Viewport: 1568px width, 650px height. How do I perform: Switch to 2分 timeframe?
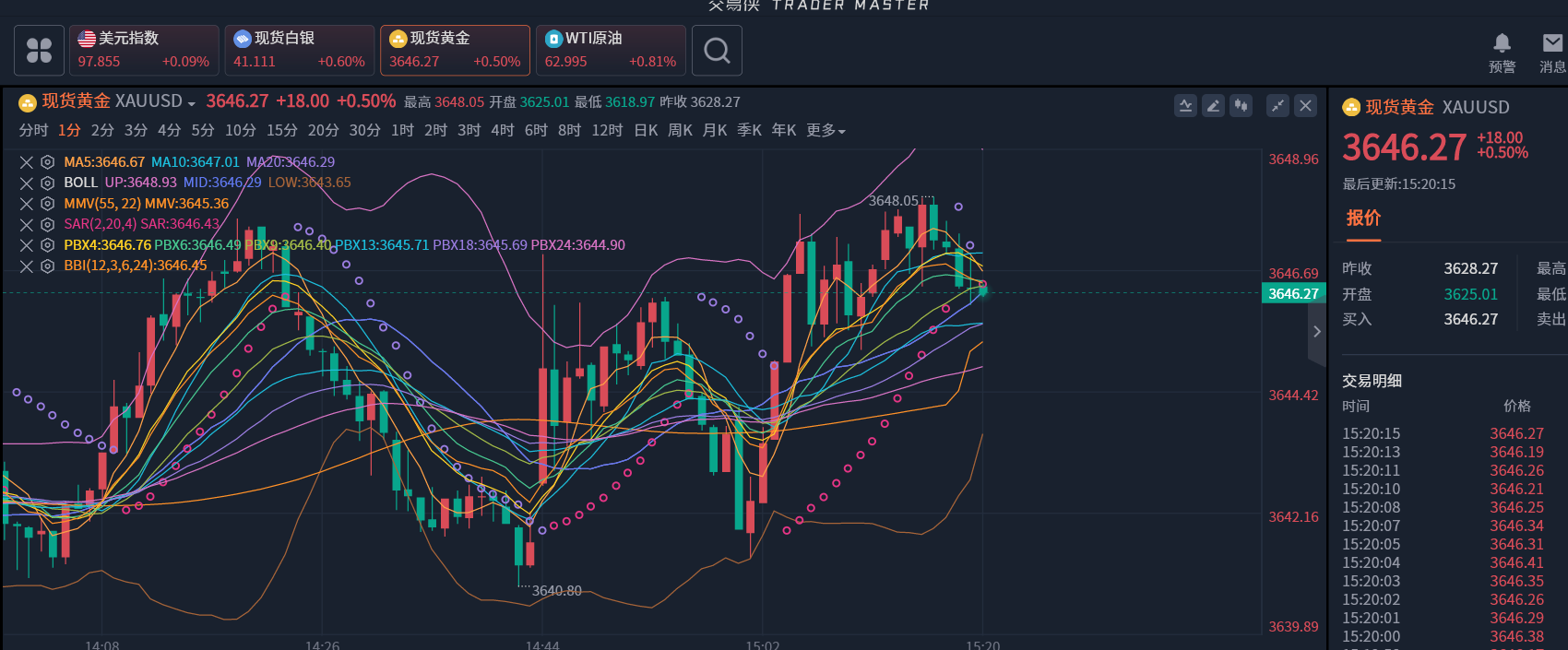click(x=102, y=131)
